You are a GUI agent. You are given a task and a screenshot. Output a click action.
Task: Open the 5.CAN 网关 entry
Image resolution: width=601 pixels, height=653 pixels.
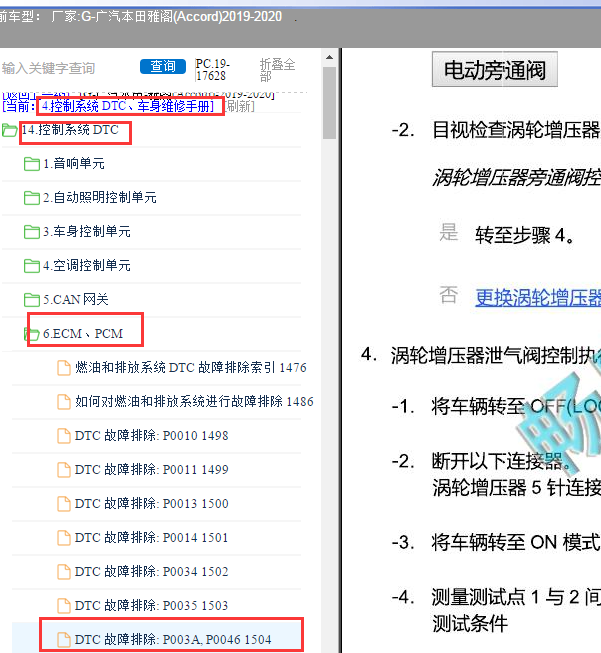(76, 299)
